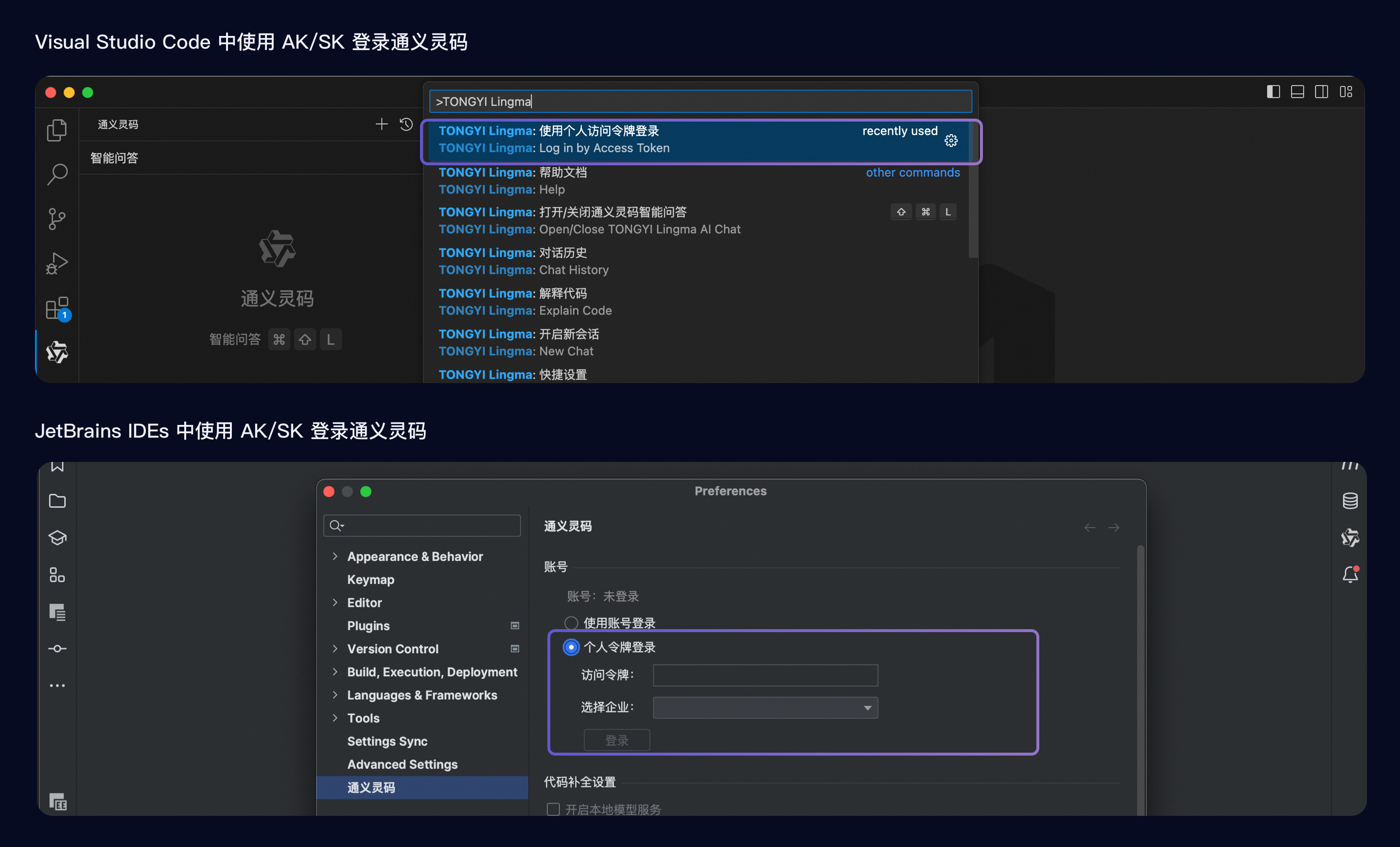This screenshot has width=1400, height=847.
Task: Open Extensions icon with update badge
Action: pyautogui.click(x=57, y=309)
